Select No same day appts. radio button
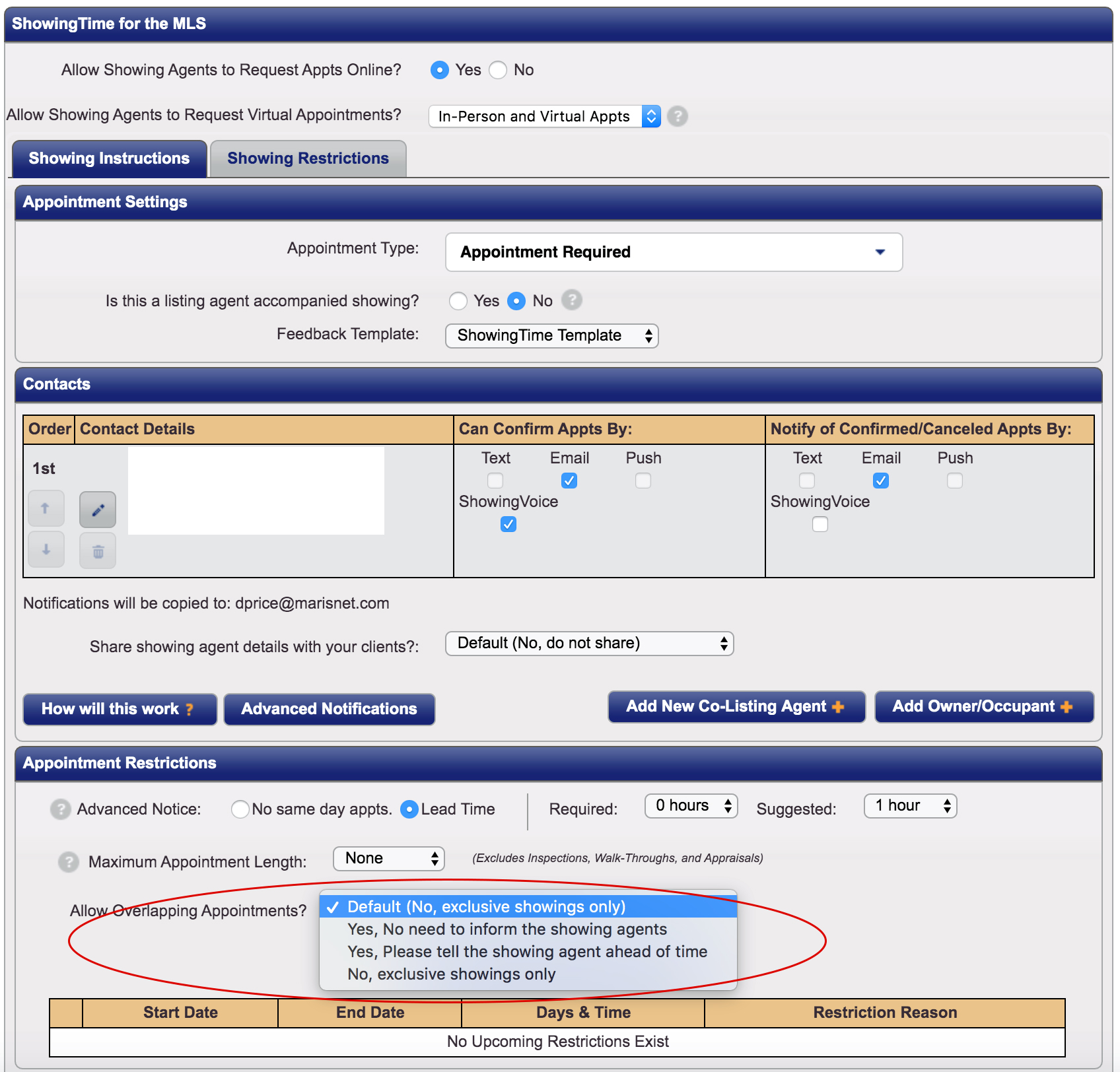Image resolution: width=1120 pixels, height=1072 pixels. [240, 809]
